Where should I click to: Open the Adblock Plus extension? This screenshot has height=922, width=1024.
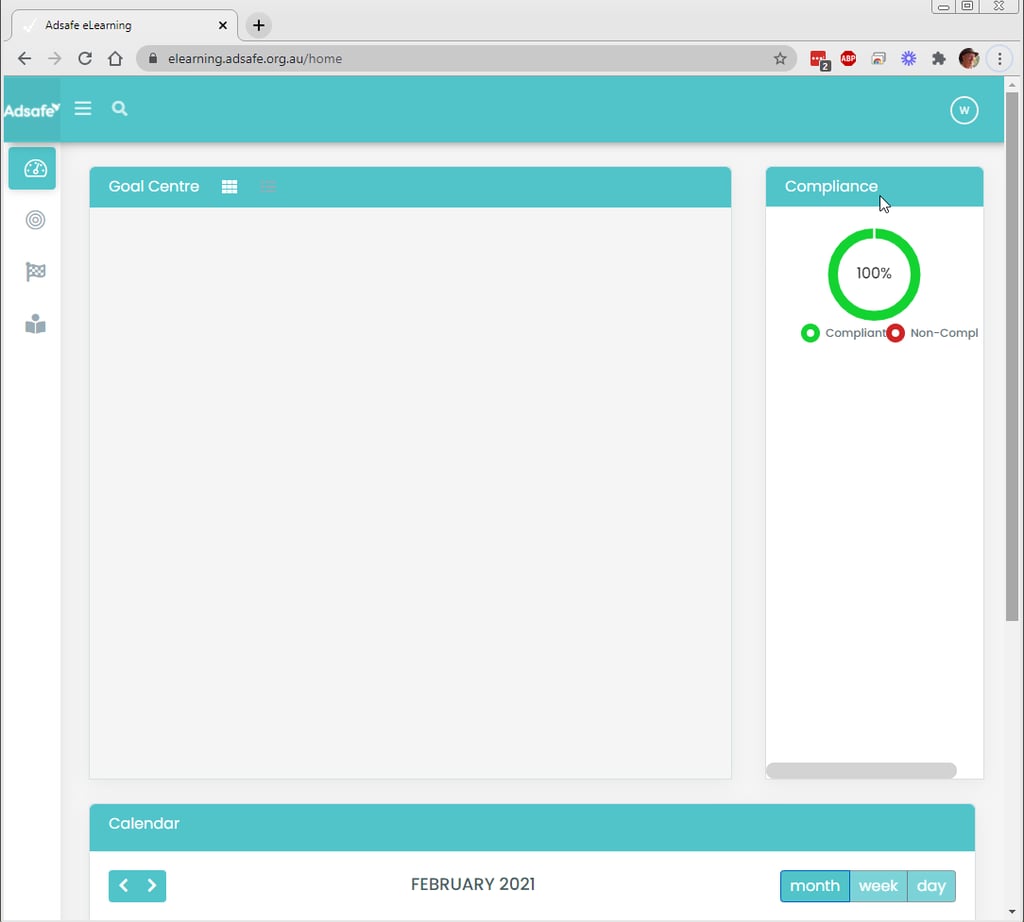tap(848, 59)
